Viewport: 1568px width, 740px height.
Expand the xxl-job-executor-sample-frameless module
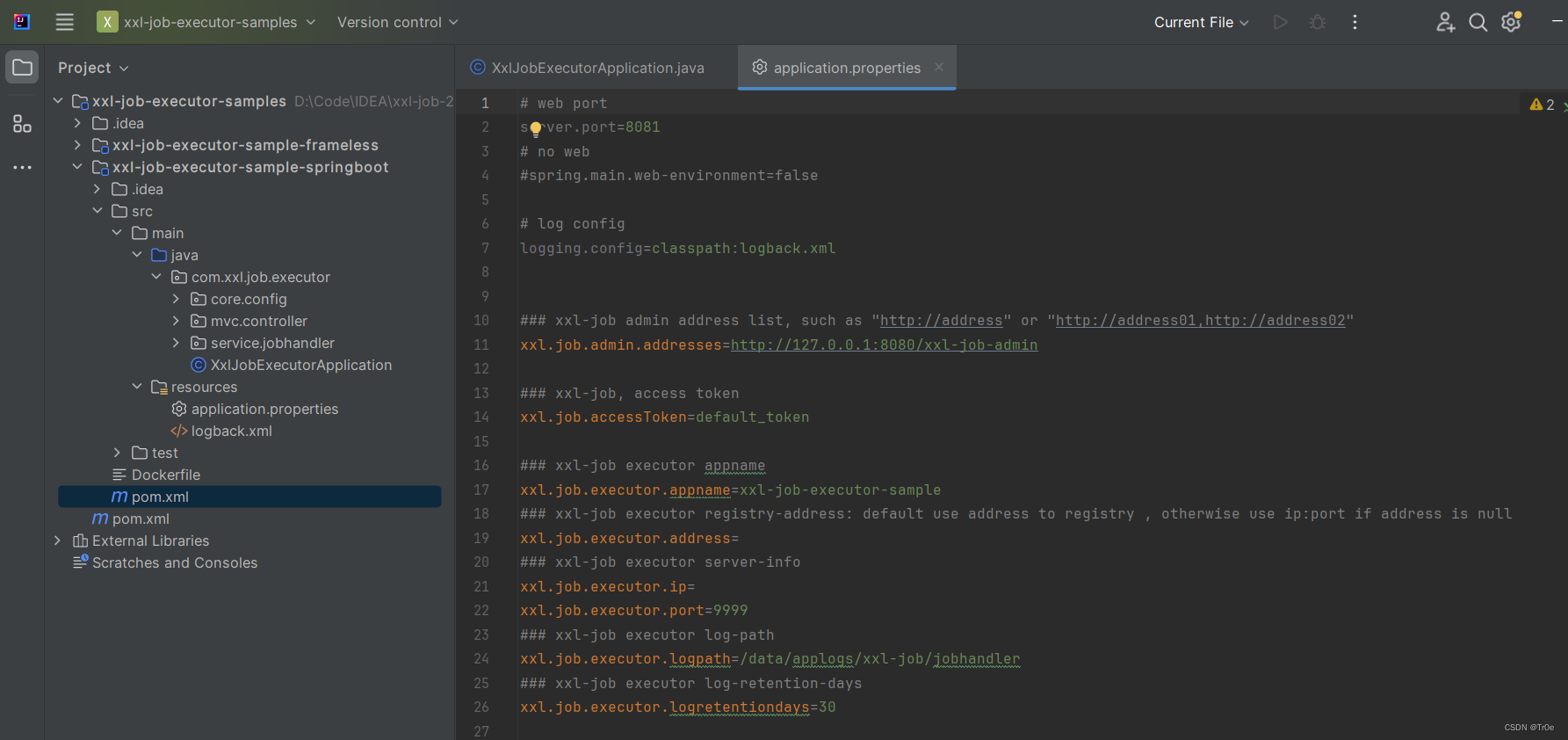click(77, 145)
